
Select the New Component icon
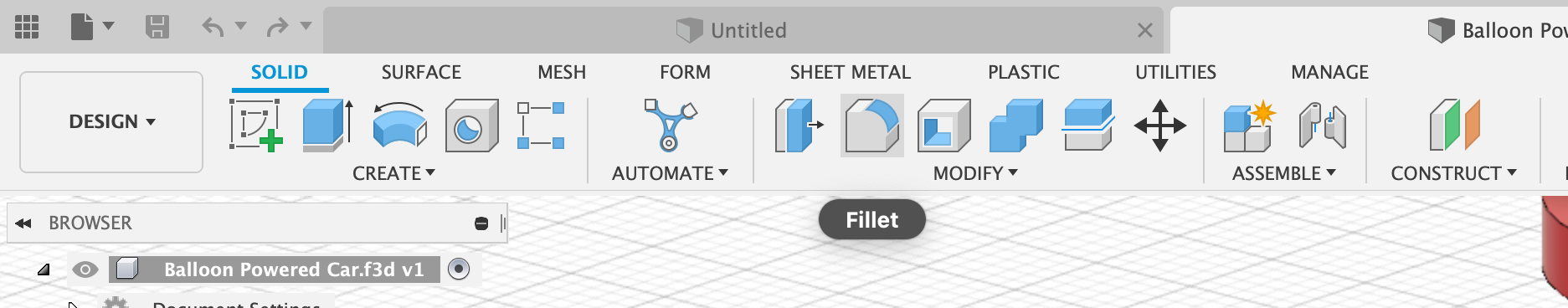pyautogui.click(x=1249, y=126)
